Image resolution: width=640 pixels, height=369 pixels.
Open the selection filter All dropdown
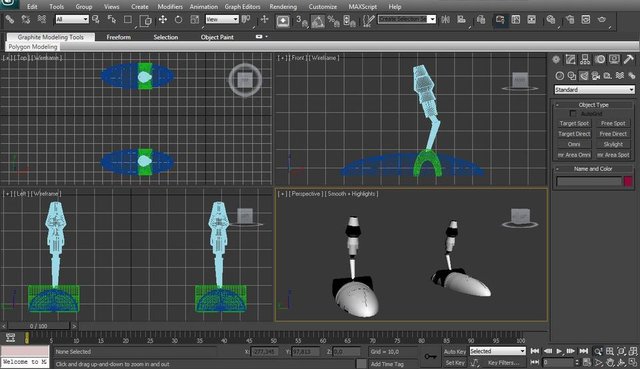72,19
